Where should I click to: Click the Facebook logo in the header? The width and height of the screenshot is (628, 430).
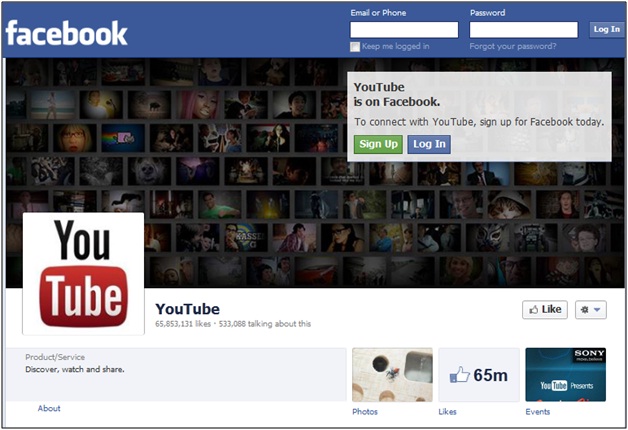(x=66, y=33)
